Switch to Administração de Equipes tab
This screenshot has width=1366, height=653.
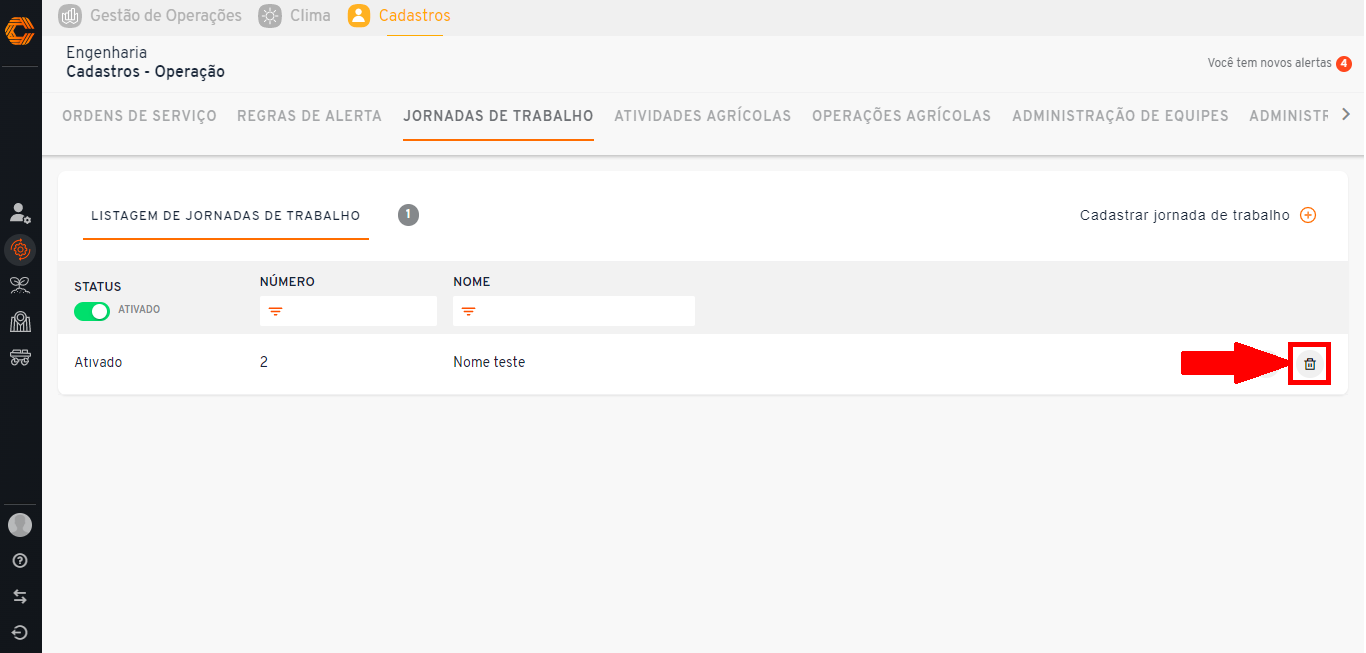[x=1120, y=116]
